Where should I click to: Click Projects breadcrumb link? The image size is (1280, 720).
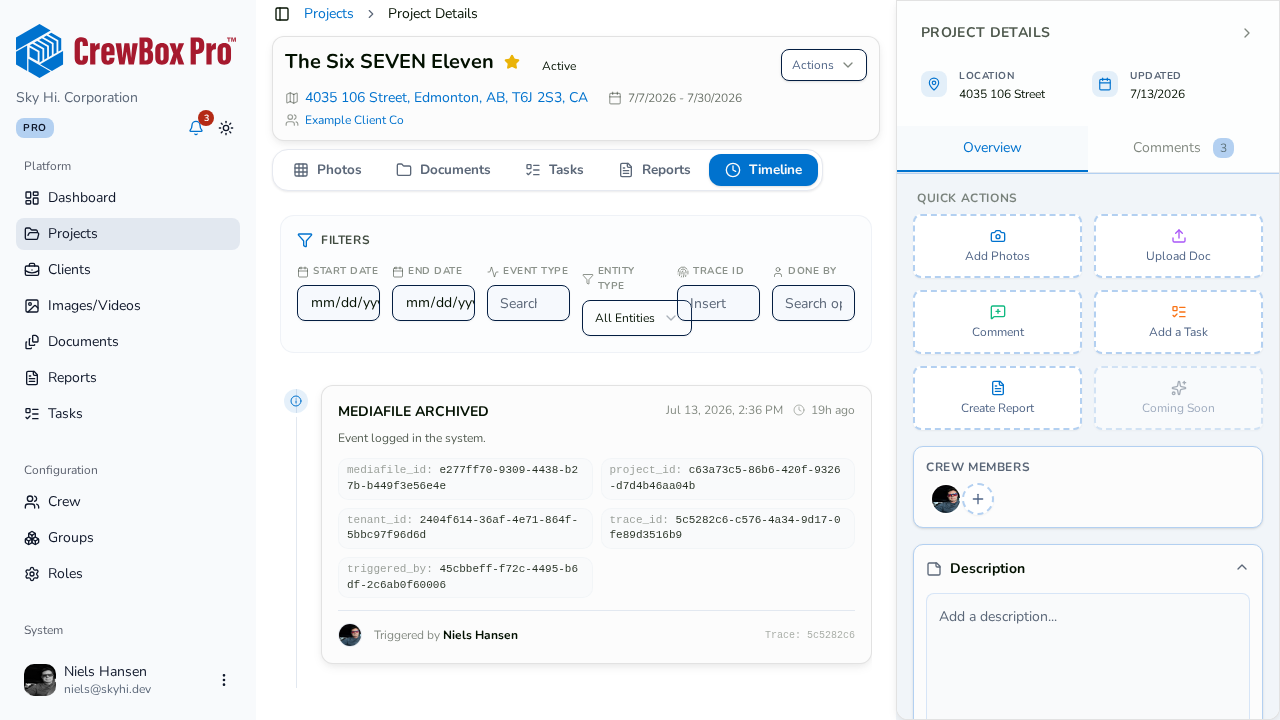[x=328, y=14]
